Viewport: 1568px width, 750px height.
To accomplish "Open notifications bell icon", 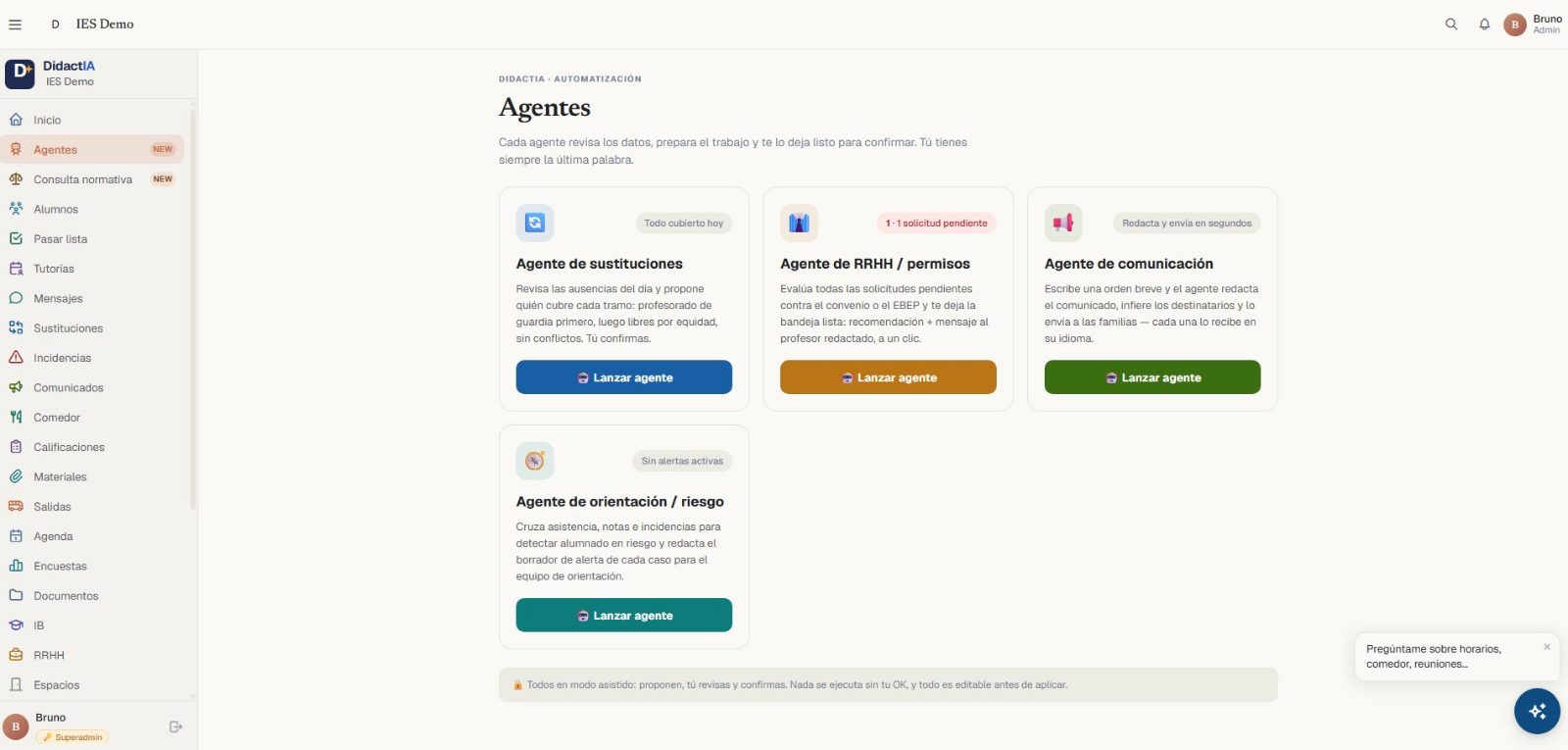I will point(1485,25).
